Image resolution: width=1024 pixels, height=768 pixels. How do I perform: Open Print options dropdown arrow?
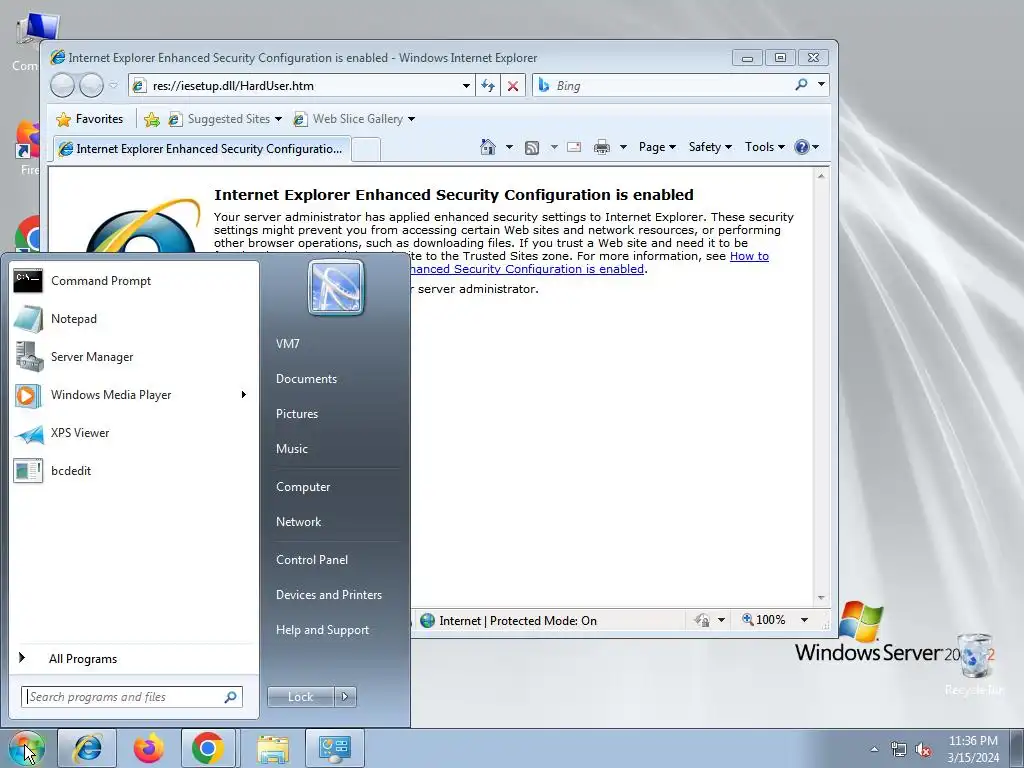pyautogui.click(x=623, y=147)
